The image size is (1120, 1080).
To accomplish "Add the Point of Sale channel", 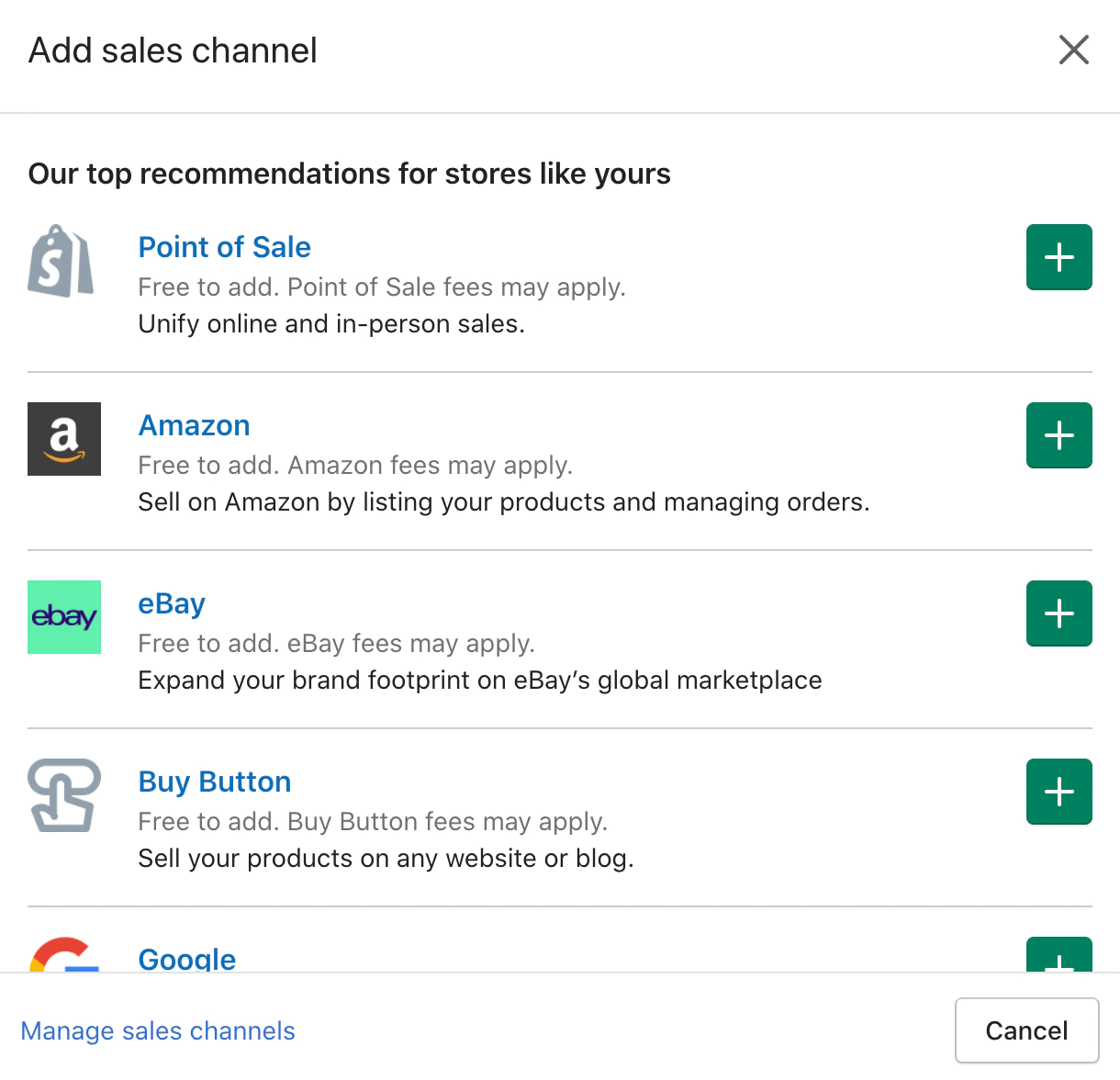I will point(1058,257).
